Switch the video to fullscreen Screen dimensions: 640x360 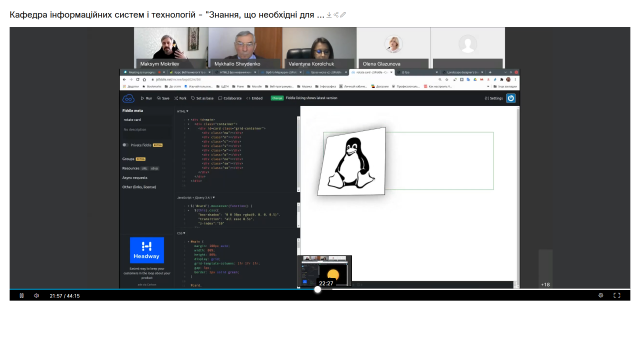[x=617, y=295]
